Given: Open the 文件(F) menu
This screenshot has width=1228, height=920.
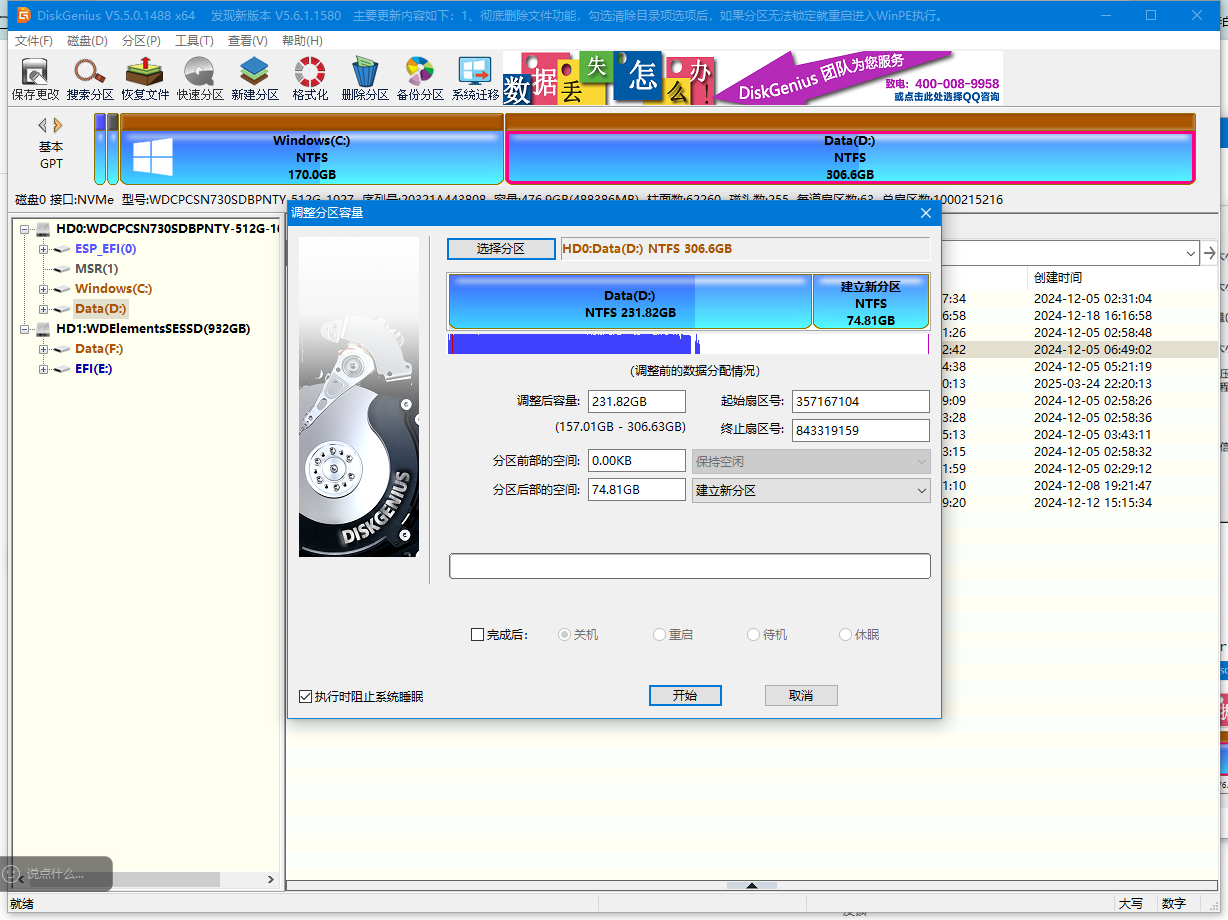Looking at the screenshot, I should click(x=34, y=41).
